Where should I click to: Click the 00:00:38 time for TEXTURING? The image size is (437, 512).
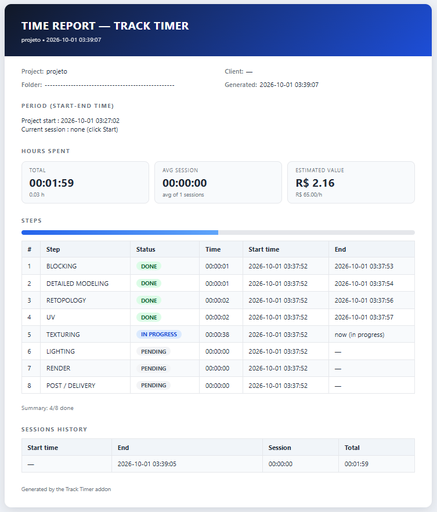217,334
